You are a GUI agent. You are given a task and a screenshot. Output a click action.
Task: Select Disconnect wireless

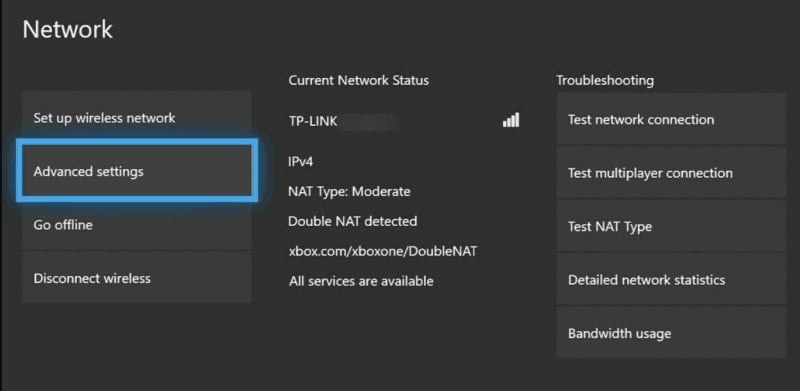tap(137, 278)
